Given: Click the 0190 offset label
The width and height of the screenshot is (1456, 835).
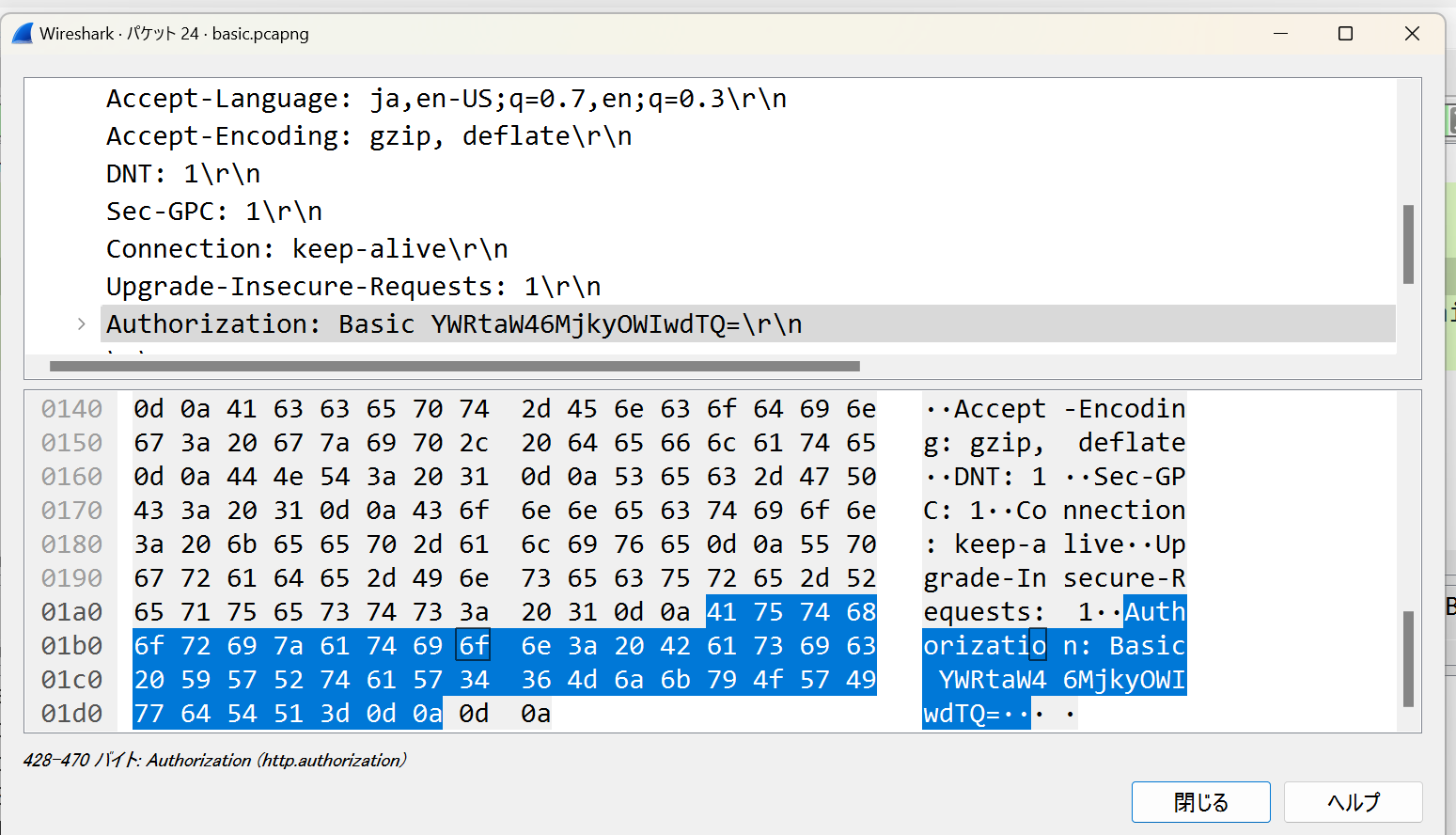Looking at the screenshot, I should (x=71, y=578).
